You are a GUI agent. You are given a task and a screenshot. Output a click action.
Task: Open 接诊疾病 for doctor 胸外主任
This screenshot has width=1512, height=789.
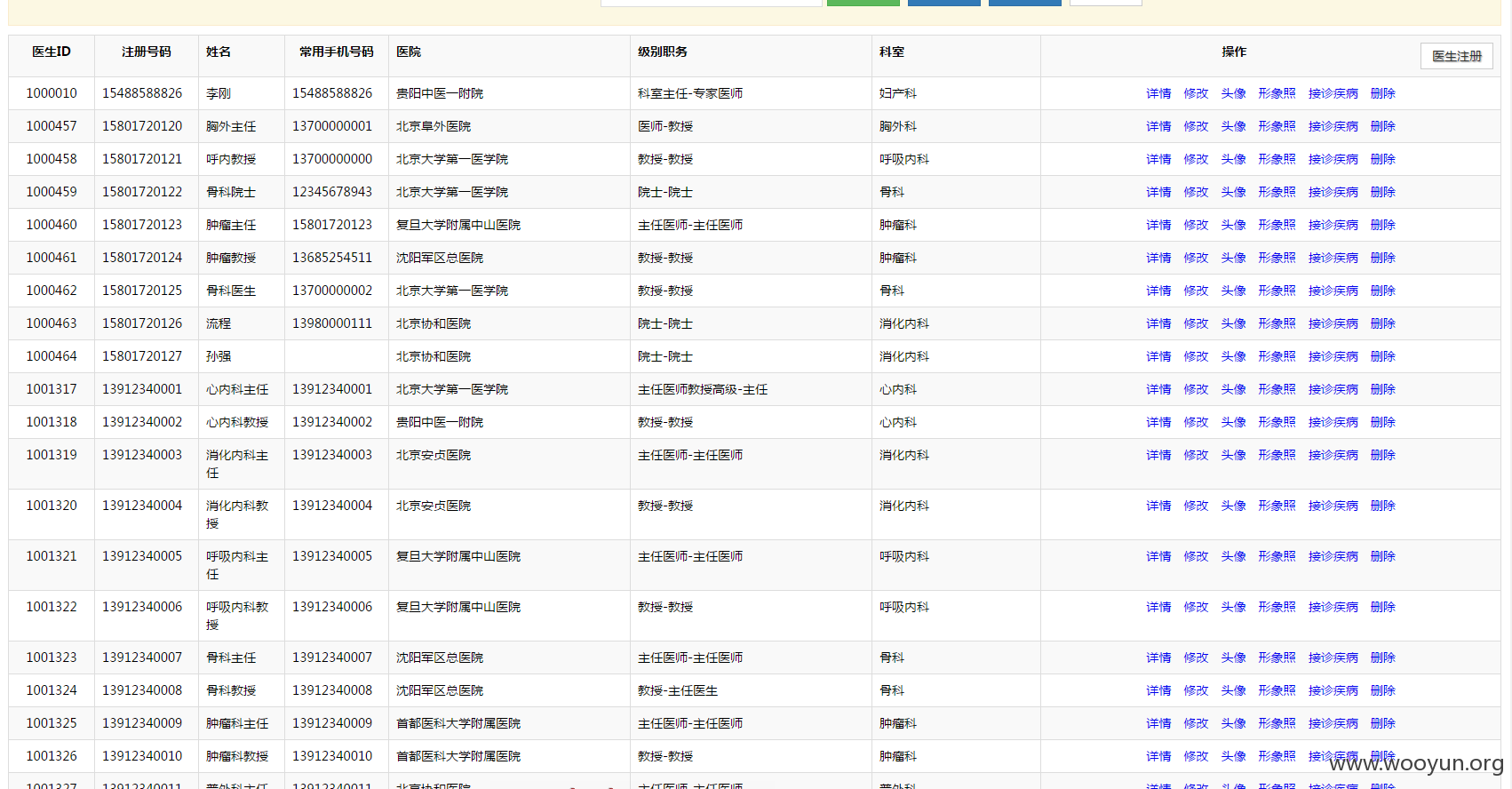pyautogui.click(x=1333, y=126)
